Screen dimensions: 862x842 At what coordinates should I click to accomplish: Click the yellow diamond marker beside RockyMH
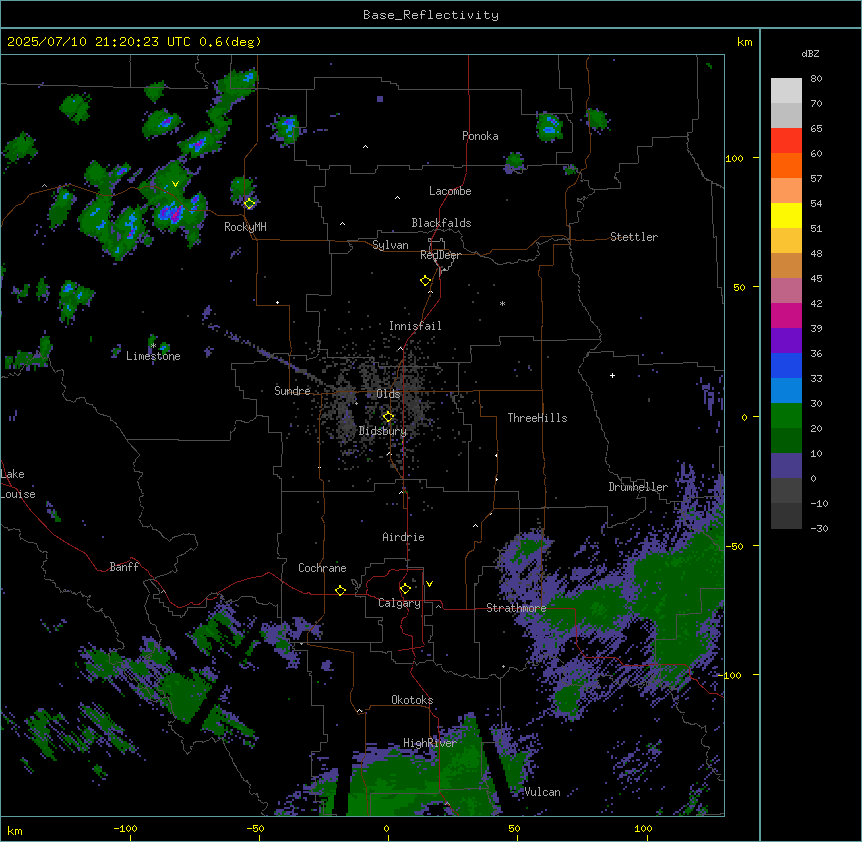tap(250, 203)
